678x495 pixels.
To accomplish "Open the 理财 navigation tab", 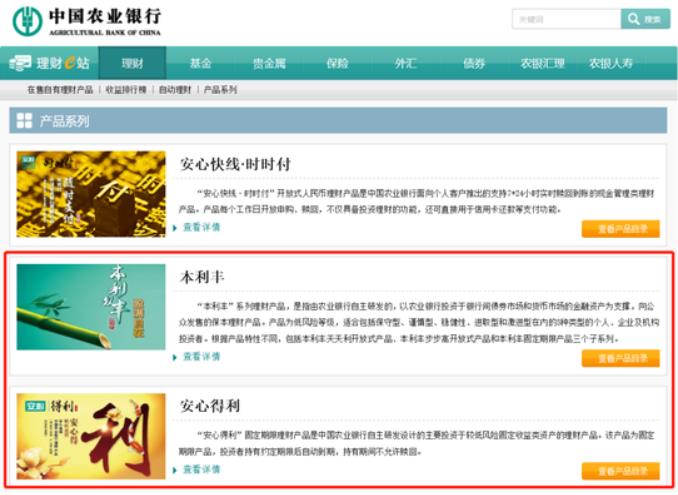I will coord(132,63).
